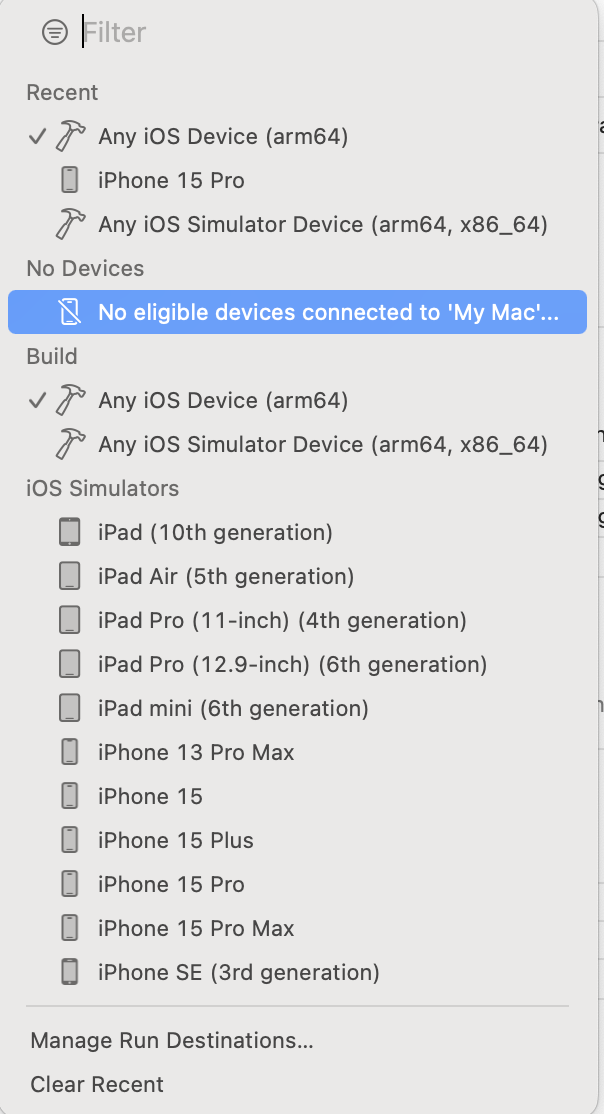Select checked Any iOS Device (arm64) under Recent
Image resolution: width=604 pixels, height=1114 pixels.
(223, 136)
